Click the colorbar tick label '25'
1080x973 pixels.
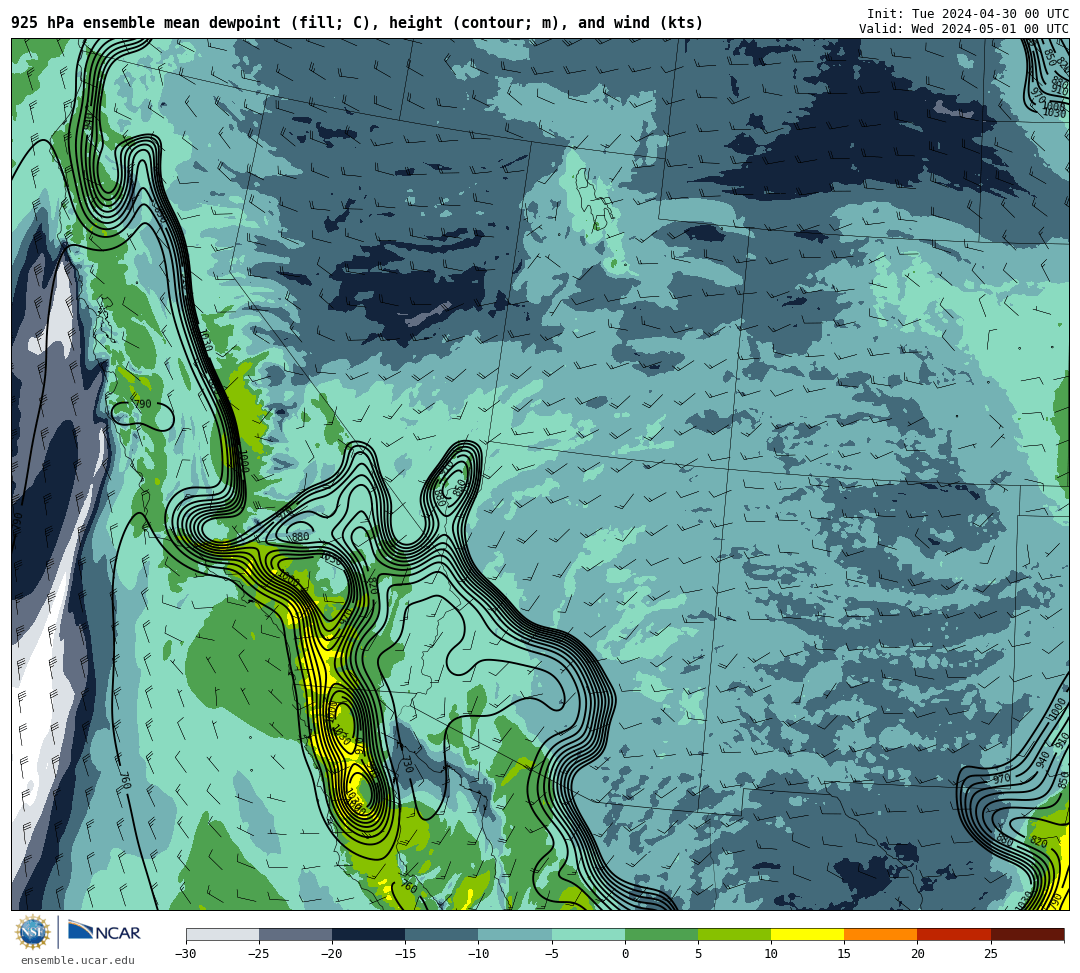pyautogui.click(x=990, y=954)
